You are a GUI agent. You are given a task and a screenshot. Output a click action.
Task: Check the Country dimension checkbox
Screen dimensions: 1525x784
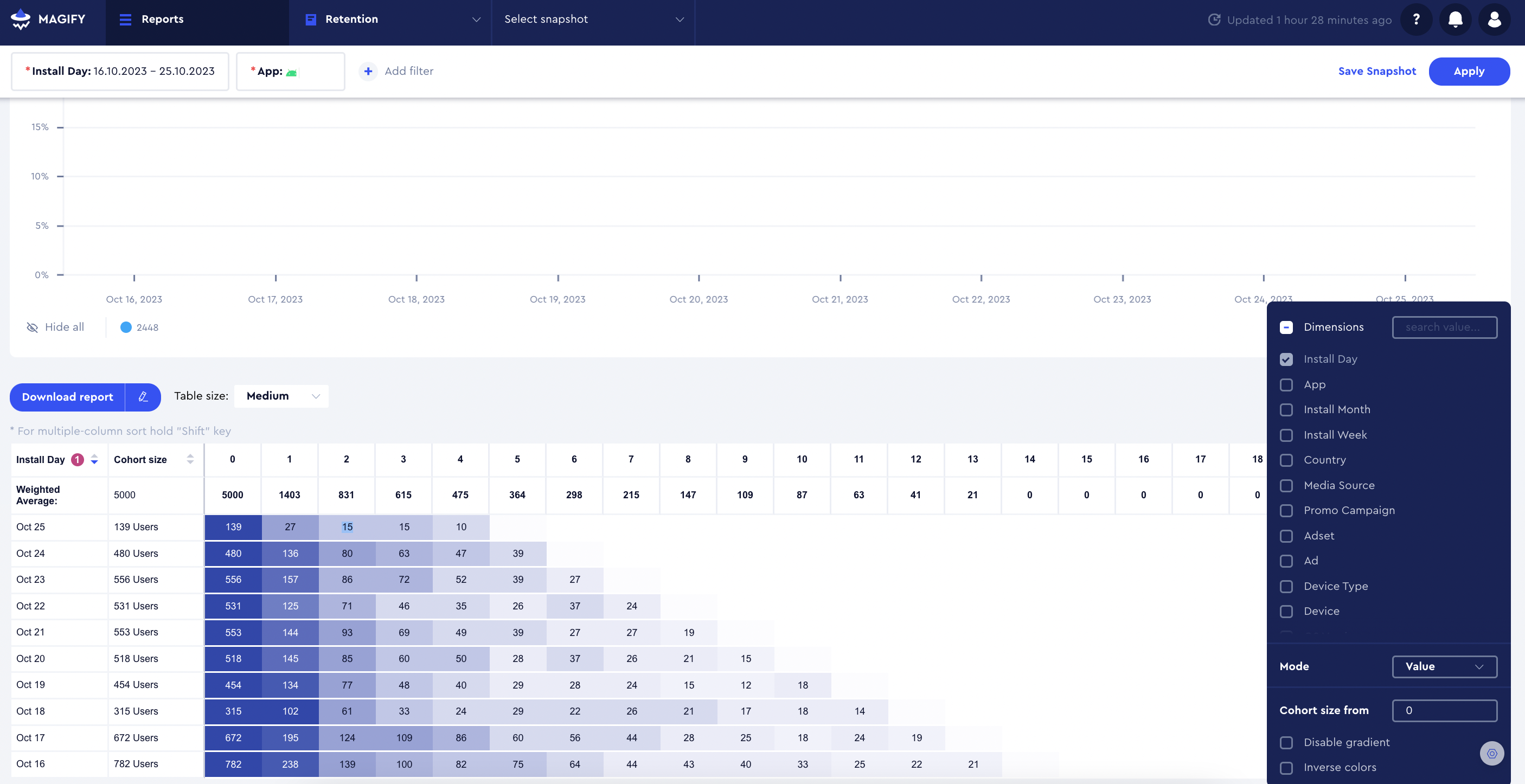[x=1286, y=460]
